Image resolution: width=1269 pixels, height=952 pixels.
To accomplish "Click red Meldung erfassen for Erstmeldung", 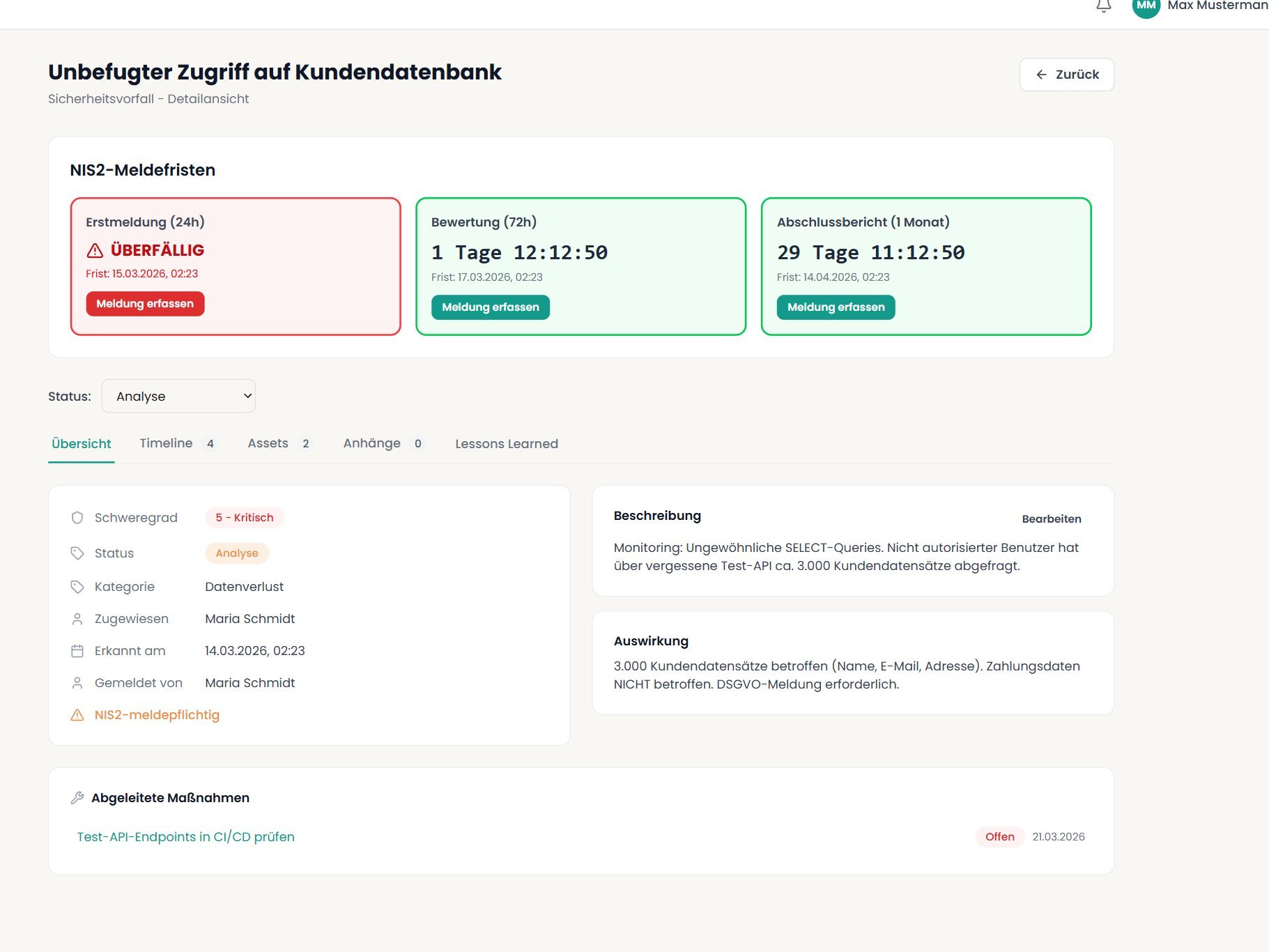I will [145, 304].
